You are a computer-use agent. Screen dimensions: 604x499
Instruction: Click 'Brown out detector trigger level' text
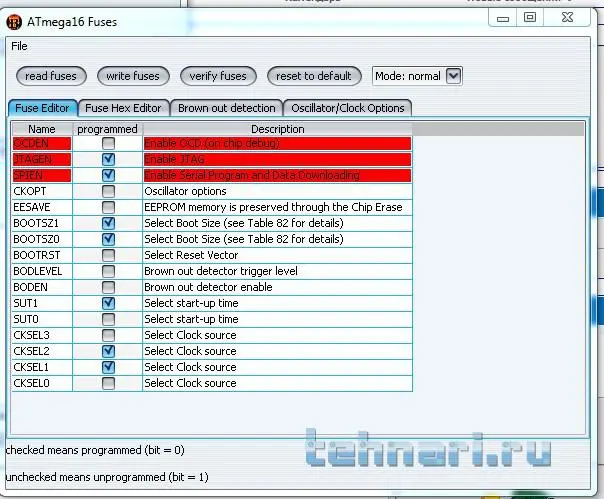pyautogui.click(x=221, y=271)
